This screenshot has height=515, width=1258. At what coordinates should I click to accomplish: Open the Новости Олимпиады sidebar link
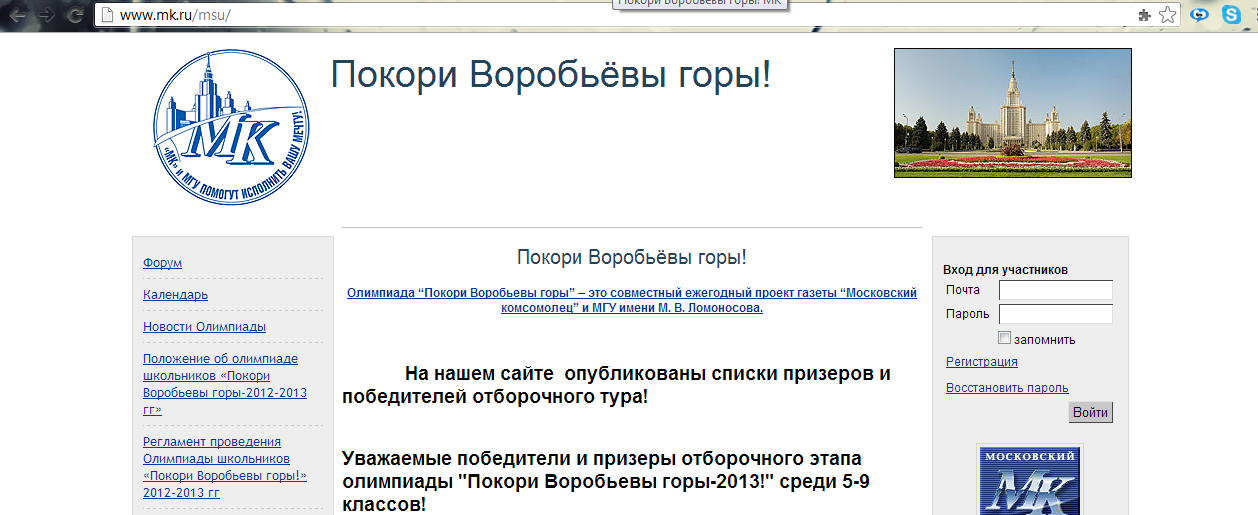pos(204,327)
